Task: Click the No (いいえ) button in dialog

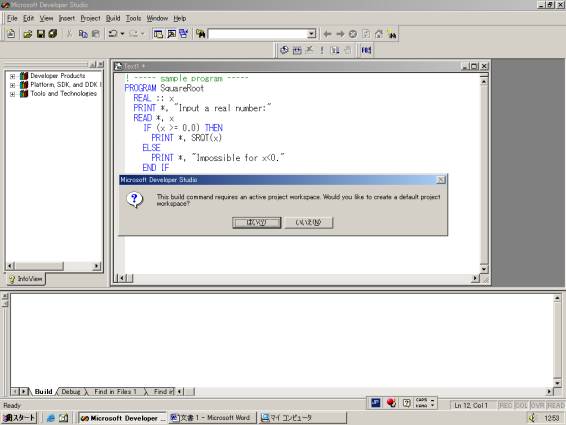Action: point(309,222)
